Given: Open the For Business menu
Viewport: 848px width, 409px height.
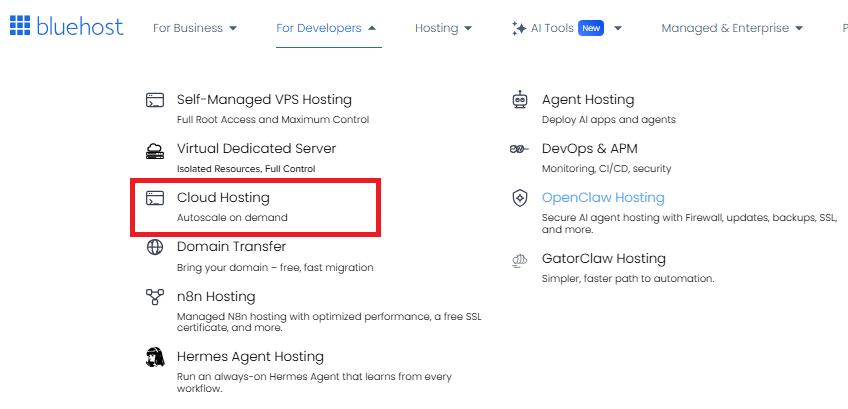Looking at the screenshot, I should 188,28.
